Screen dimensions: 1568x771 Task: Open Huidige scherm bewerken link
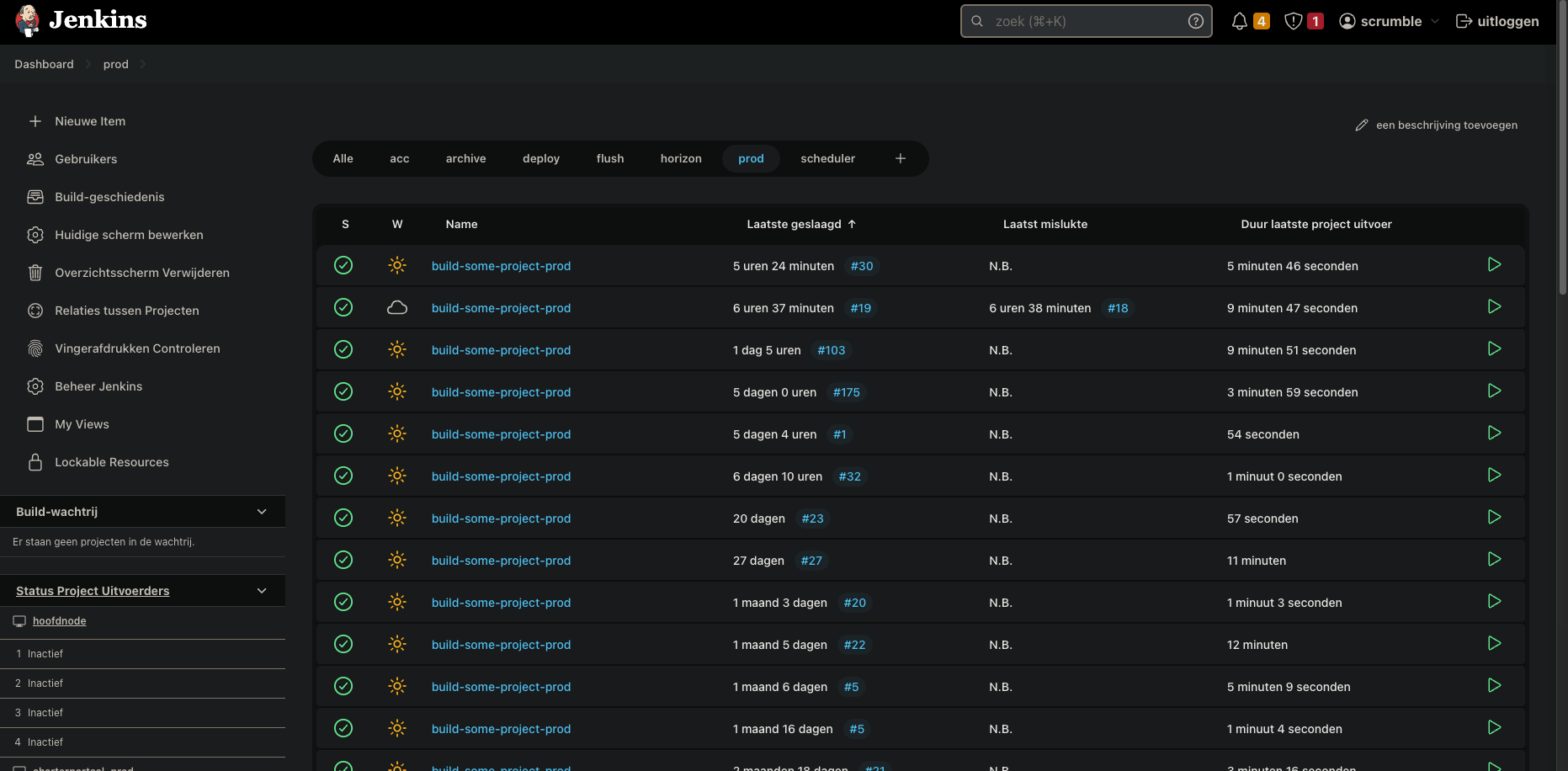129,235
